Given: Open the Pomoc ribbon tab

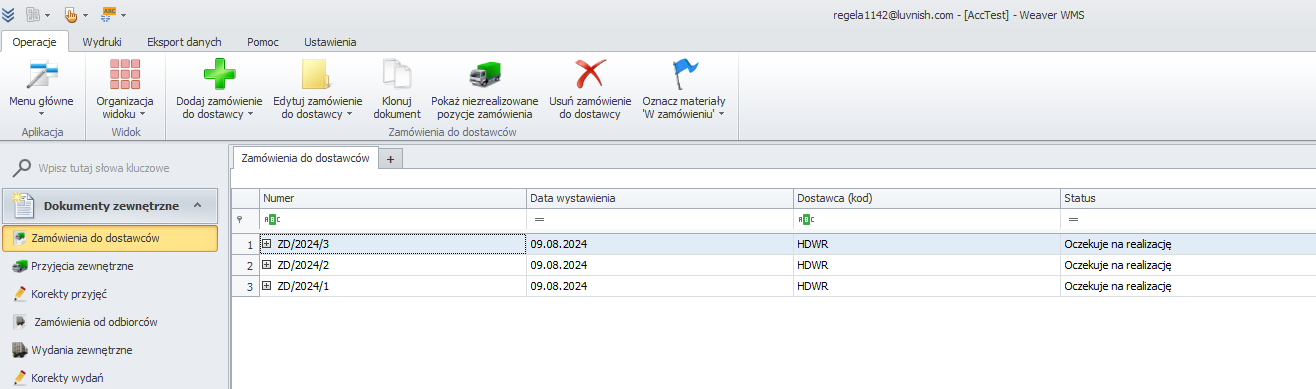Looking at the screenshot, I should tap(263, 42).
